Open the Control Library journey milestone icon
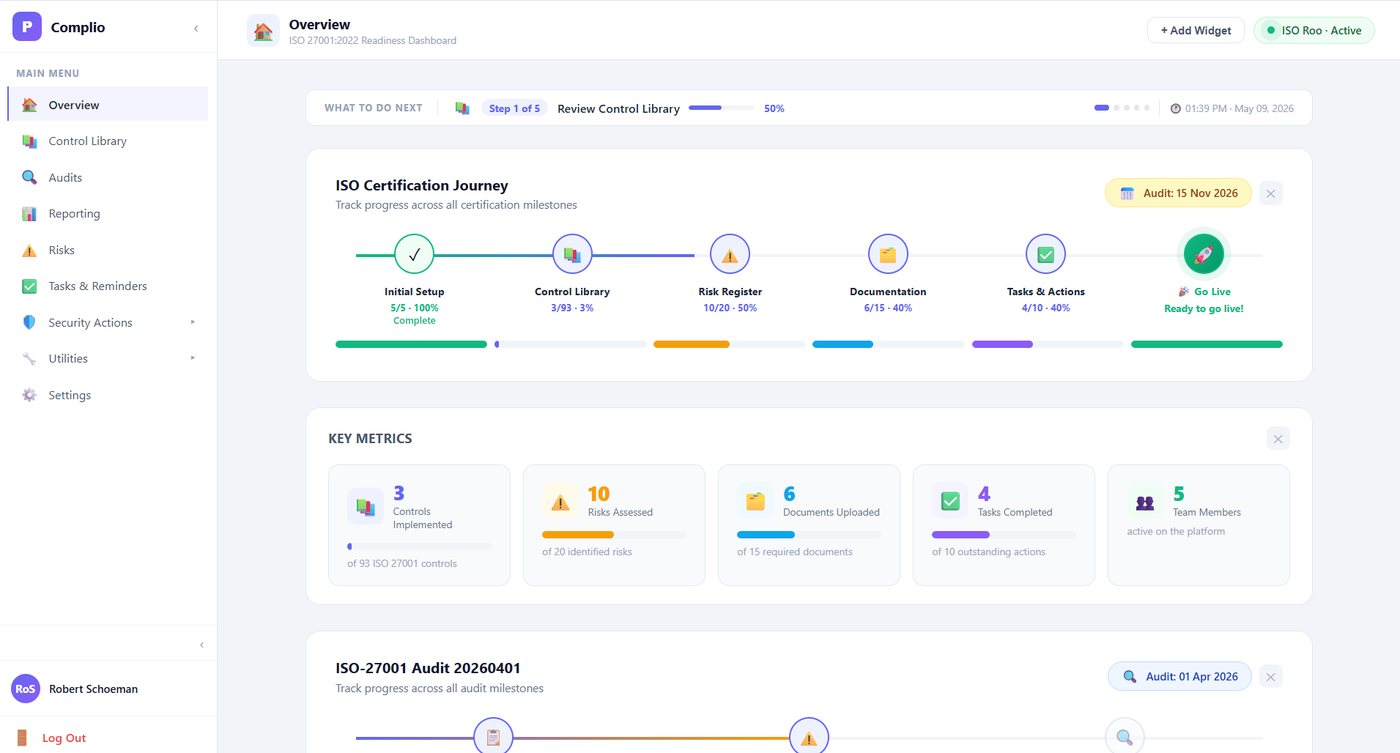1400x753 pixels. (x=572, y=254)
